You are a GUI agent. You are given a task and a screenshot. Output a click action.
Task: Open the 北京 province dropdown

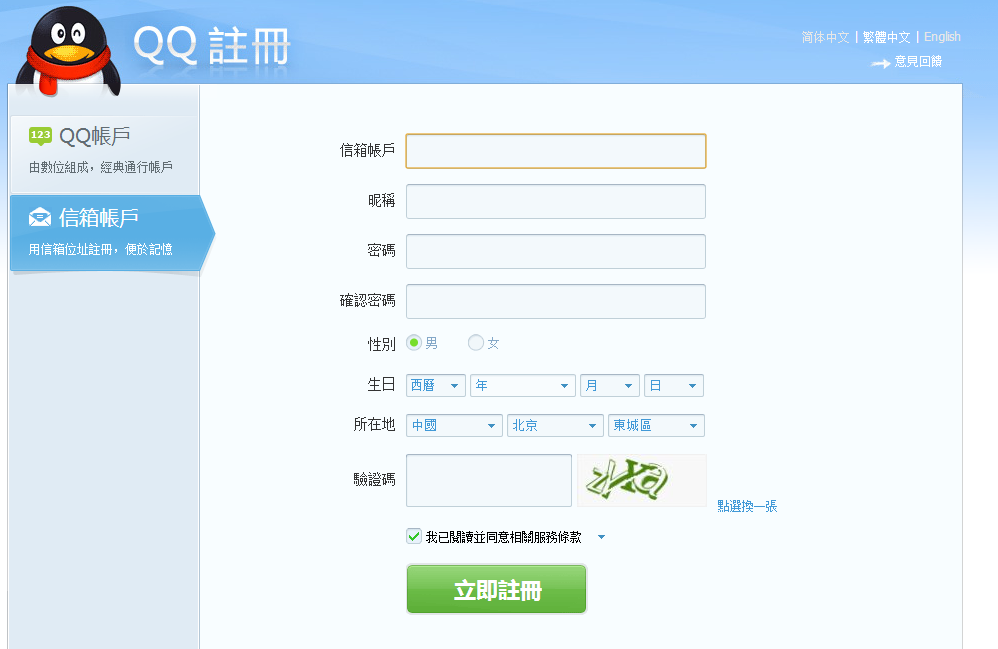coord(556,426)
